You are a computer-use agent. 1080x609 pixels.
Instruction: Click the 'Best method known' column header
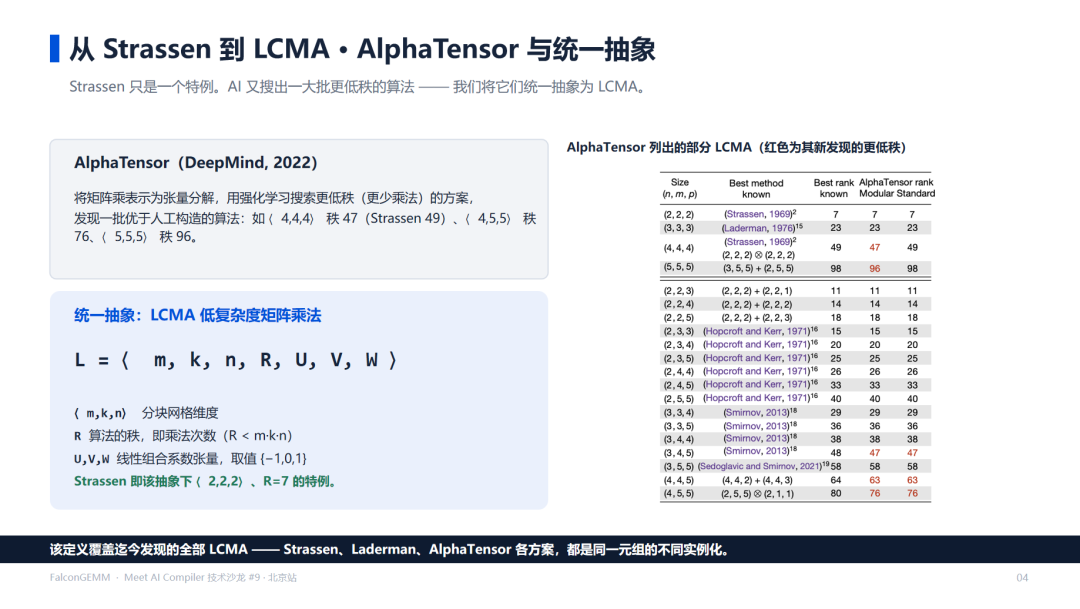(x=756, y=188)
